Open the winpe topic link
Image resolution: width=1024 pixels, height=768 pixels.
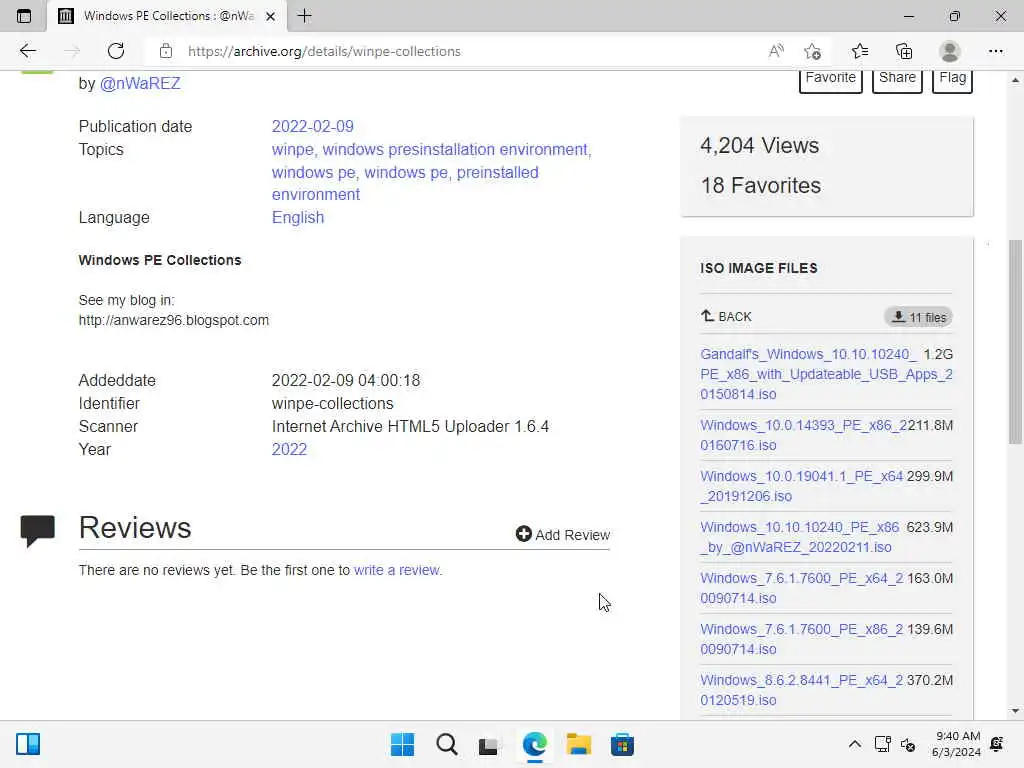(293, 150)
